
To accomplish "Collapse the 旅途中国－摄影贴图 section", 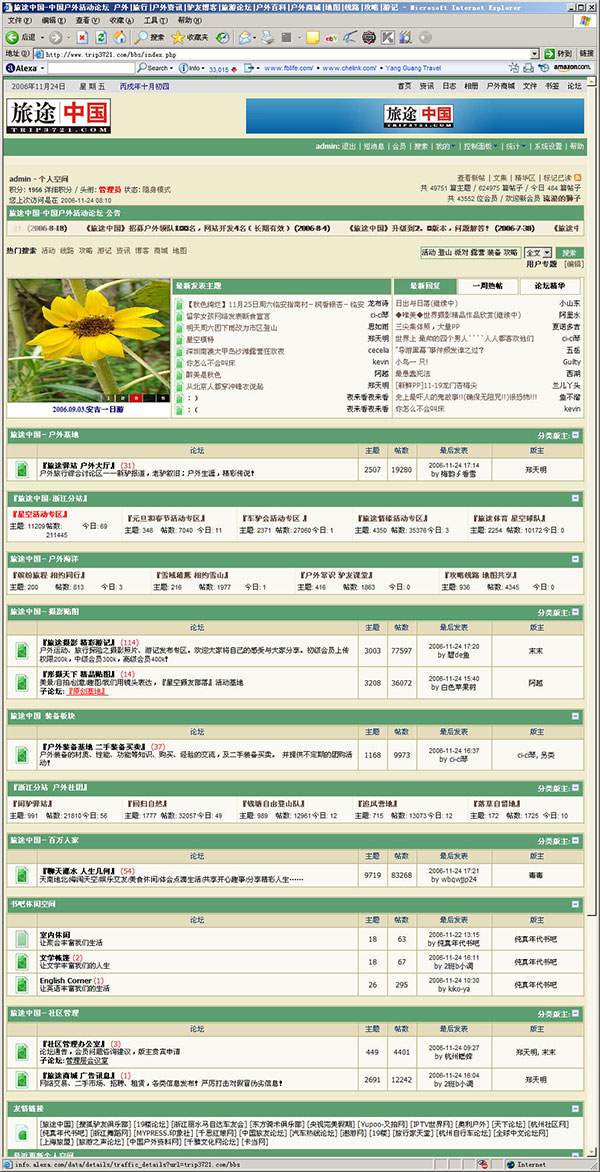I will coord(575,612).
